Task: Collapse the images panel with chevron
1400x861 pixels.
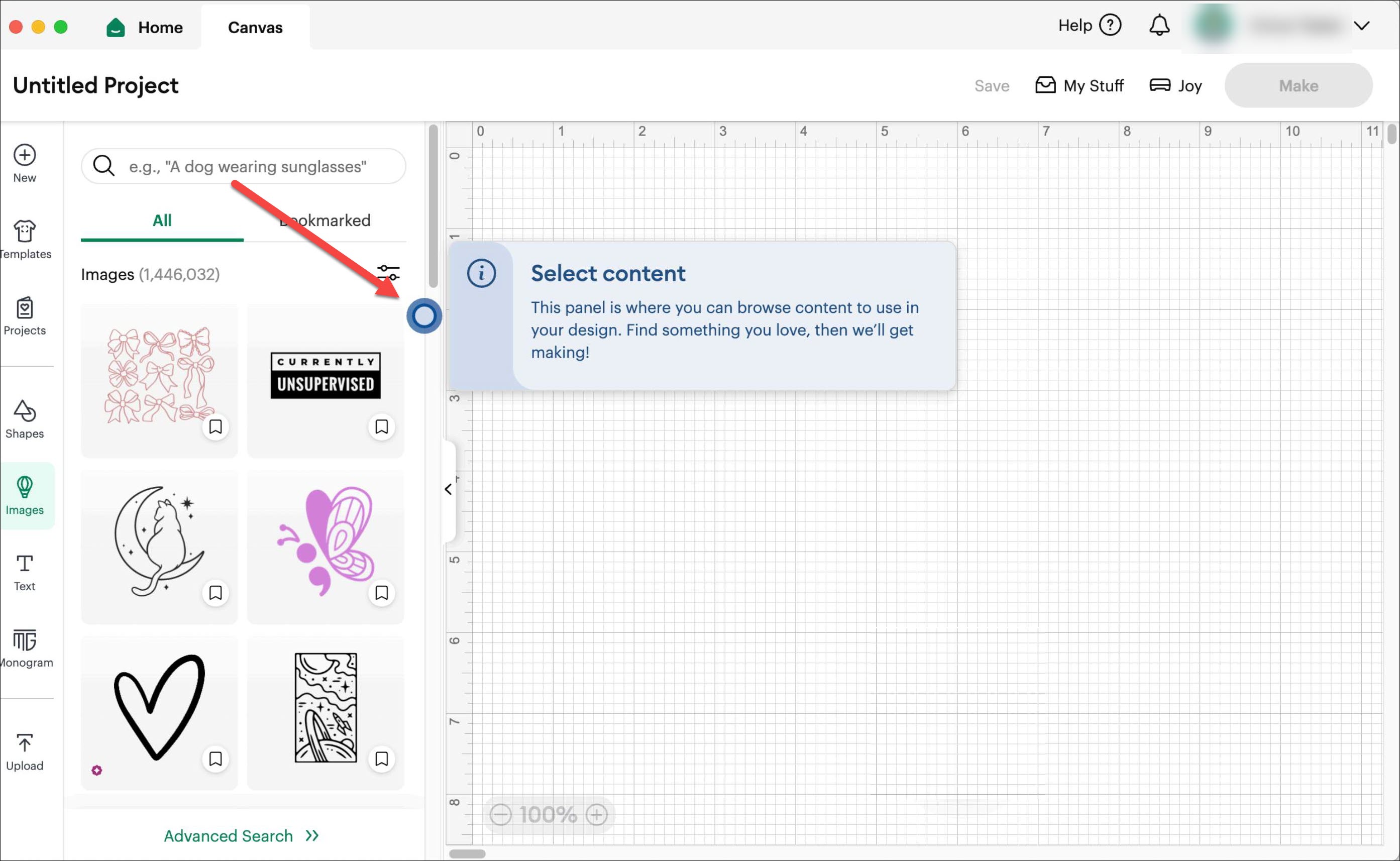Action: click(449, 489)
